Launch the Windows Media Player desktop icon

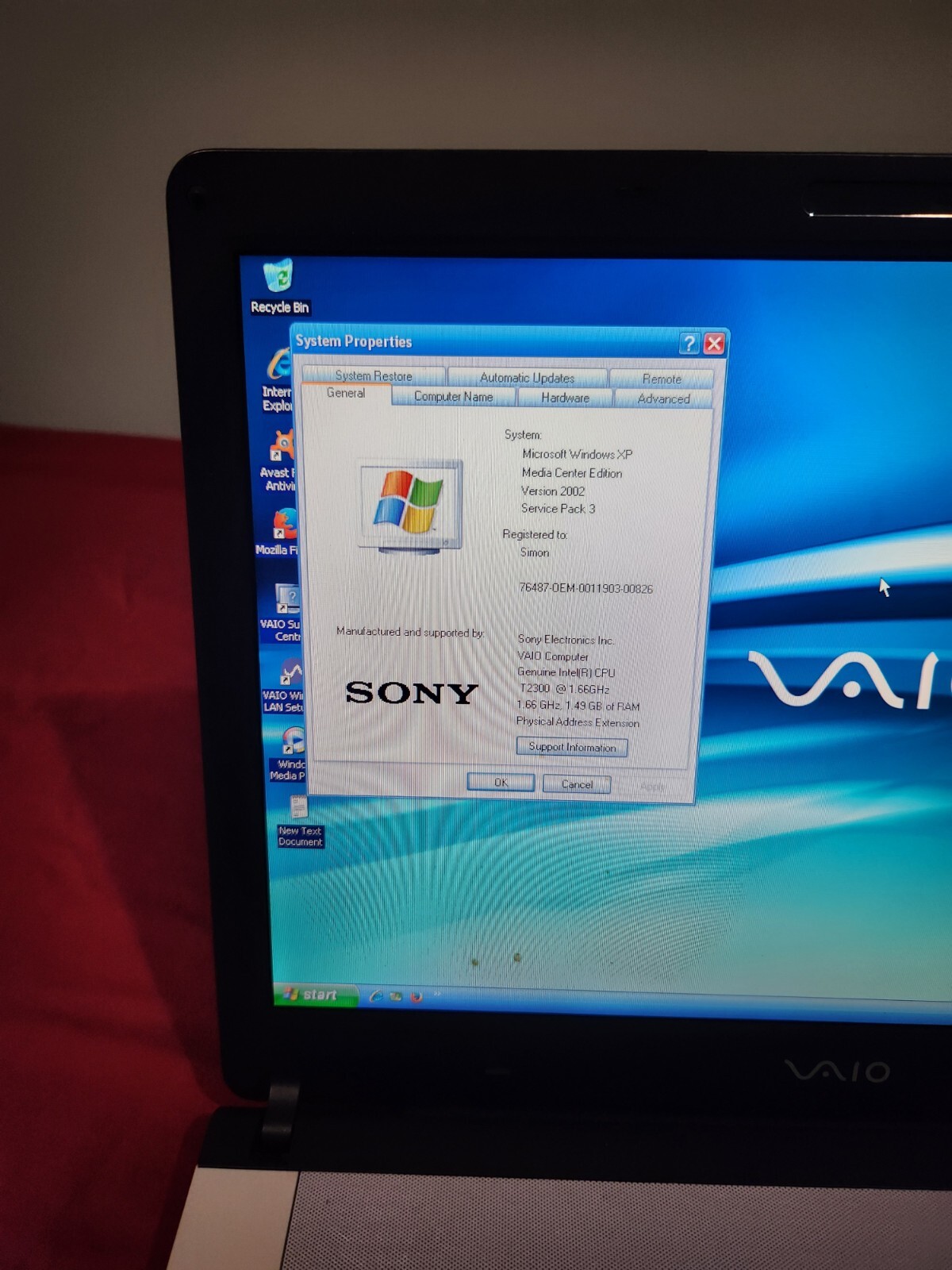tap(288, 754)
